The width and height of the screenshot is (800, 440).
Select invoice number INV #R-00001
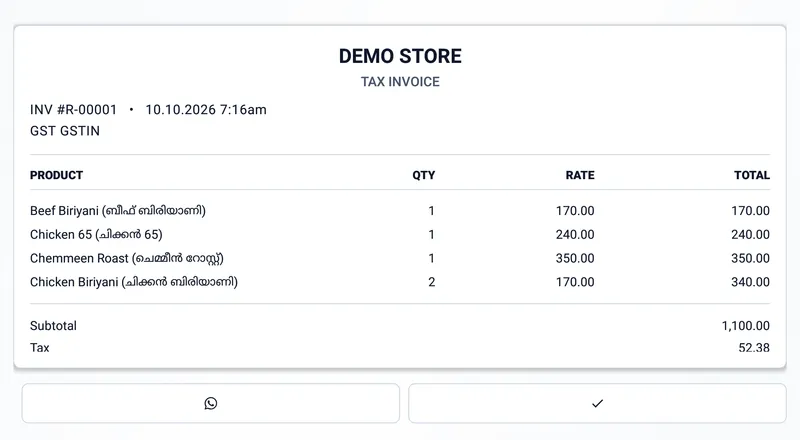(73, 110)
